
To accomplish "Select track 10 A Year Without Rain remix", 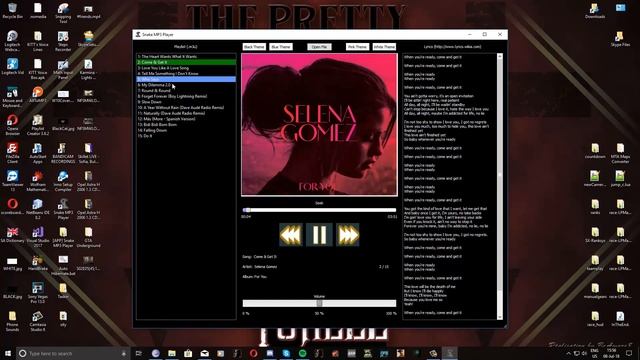I will click(186, 108).
